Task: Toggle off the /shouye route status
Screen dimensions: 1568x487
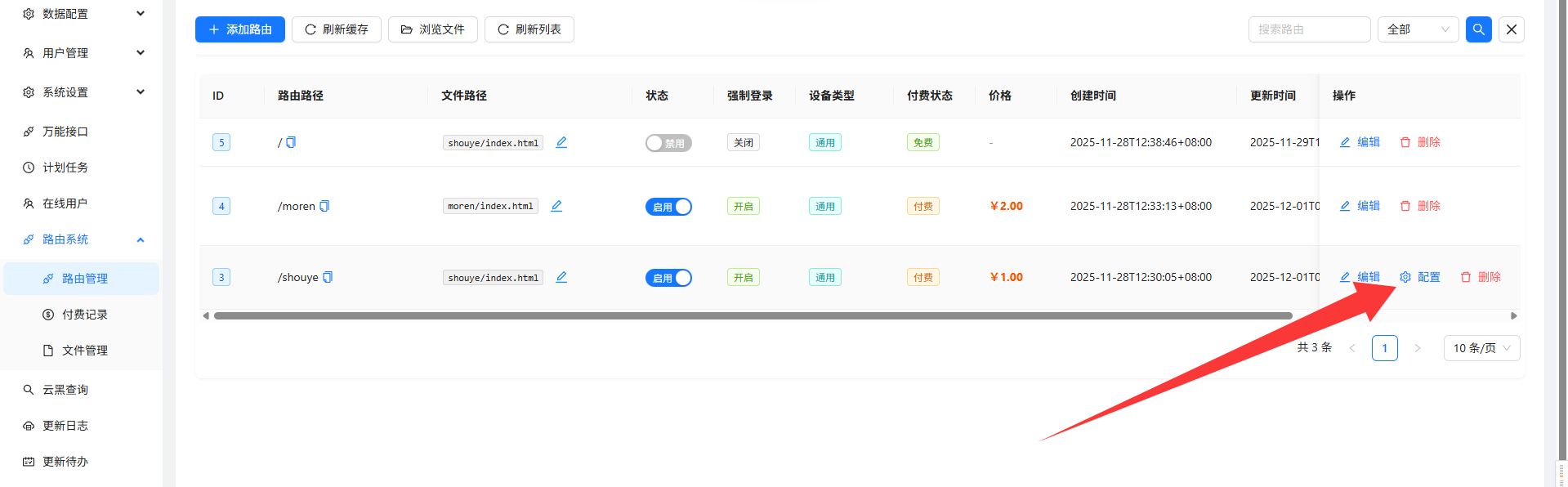Action: tap(668, 278)
